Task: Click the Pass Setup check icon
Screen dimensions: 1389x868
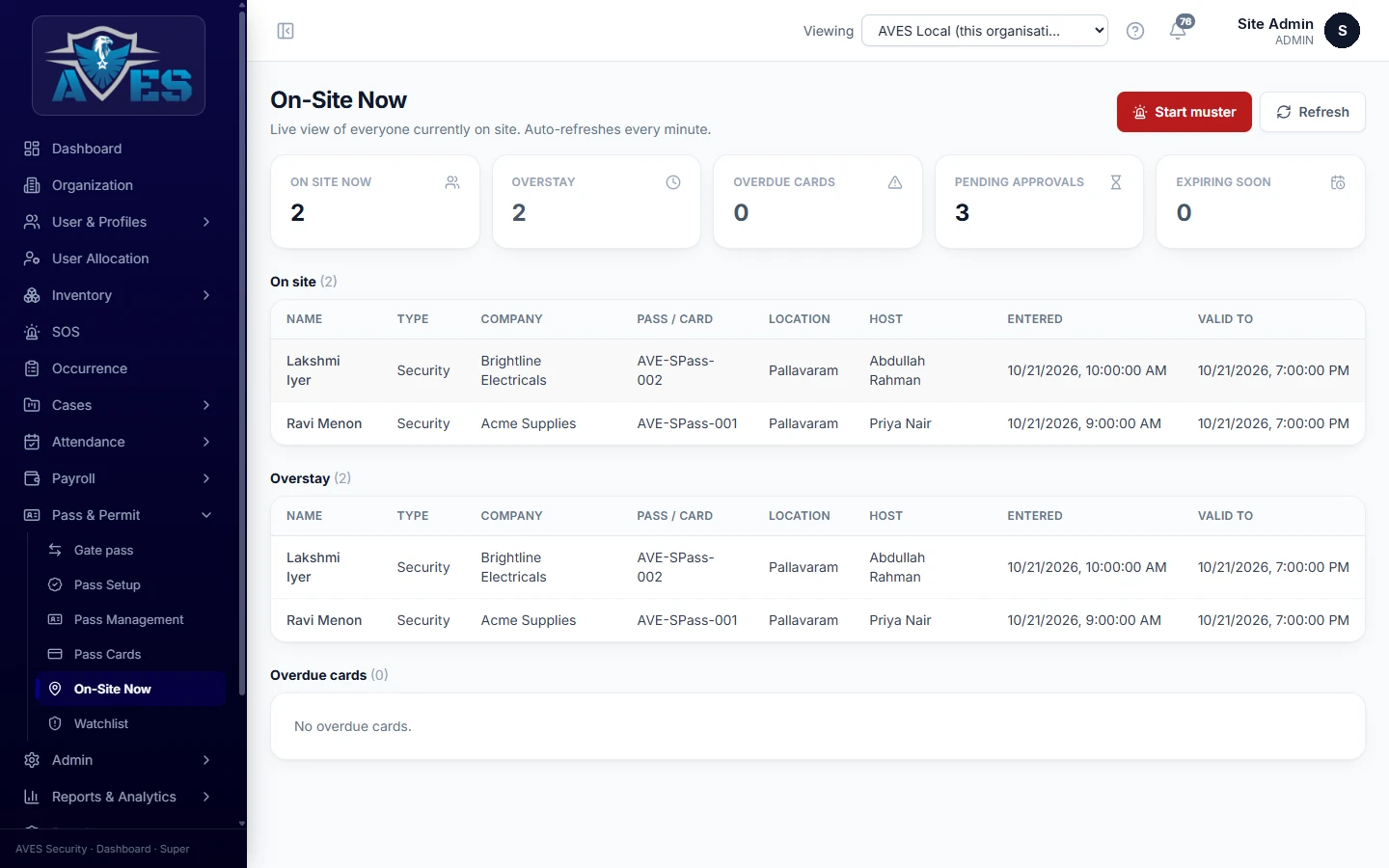Action: [55, 584]
